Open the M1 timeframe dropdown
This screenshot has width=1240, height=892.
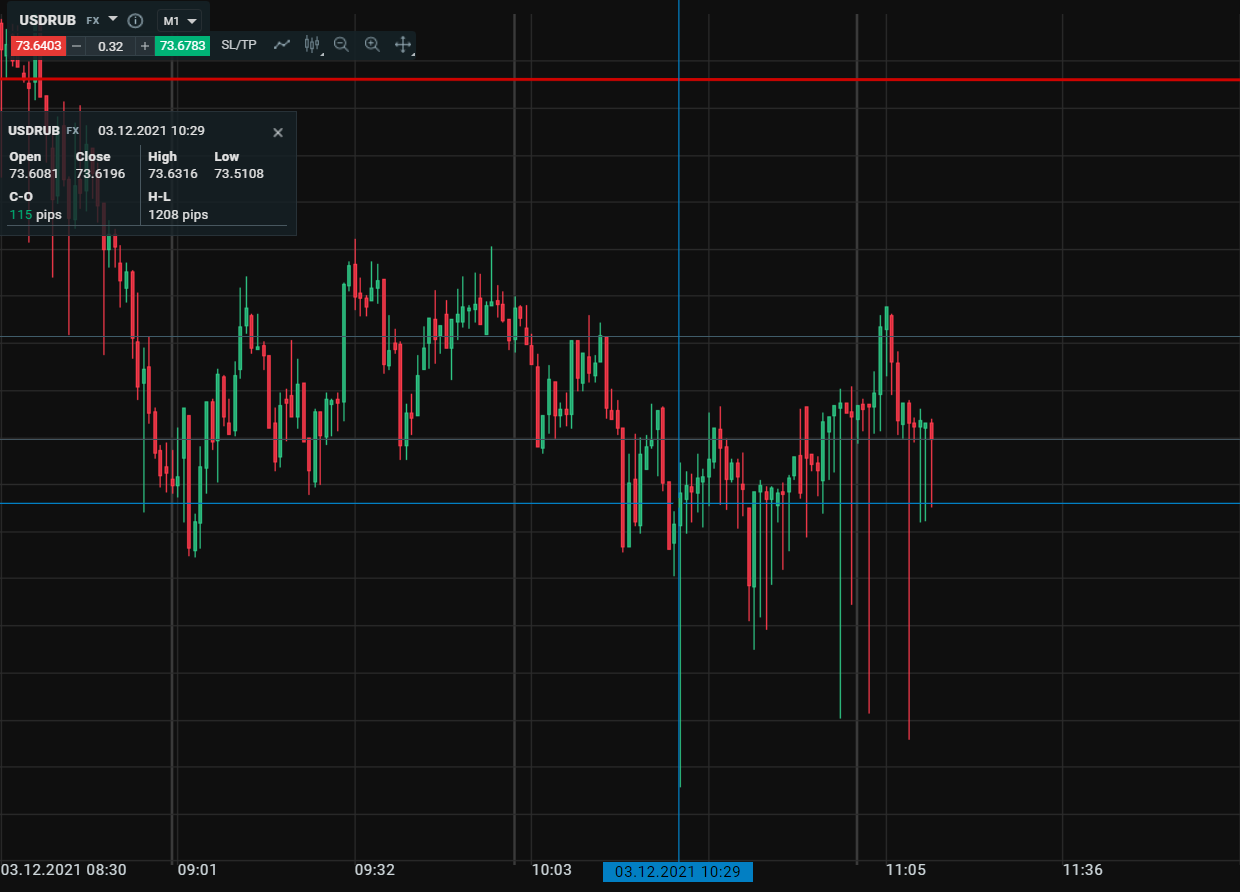[179, 20]
